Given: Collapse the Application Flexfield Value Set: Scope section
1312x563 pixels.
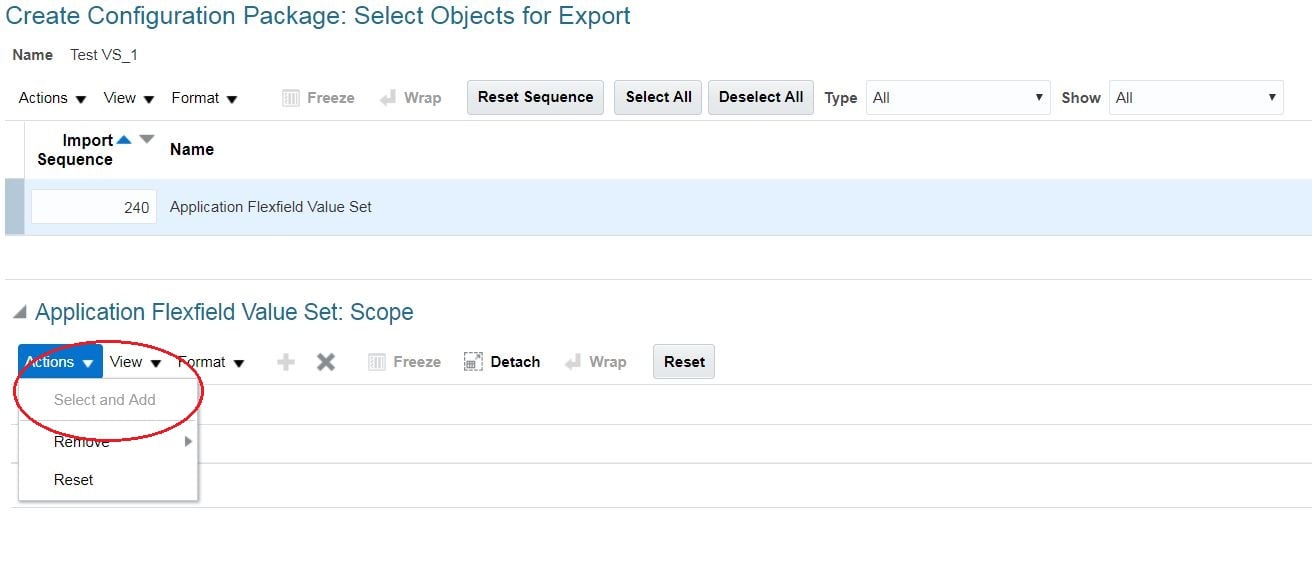Looking at the screenshot, I should click(x=20, y=313).
